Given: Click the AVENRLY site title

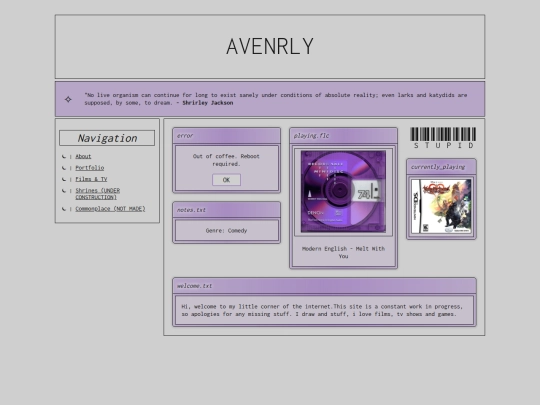Looking at the screenshot, I should pyautogui.click(x=270, y=46).
